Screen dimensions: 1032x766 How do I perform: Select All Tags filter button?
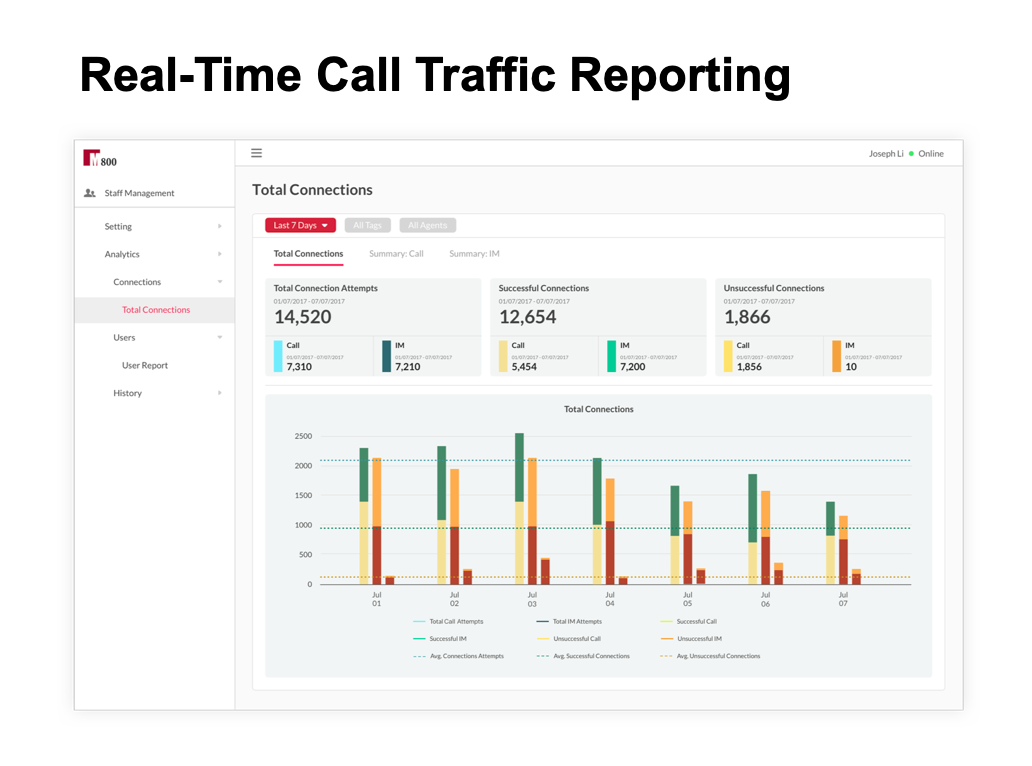(367, 225)
